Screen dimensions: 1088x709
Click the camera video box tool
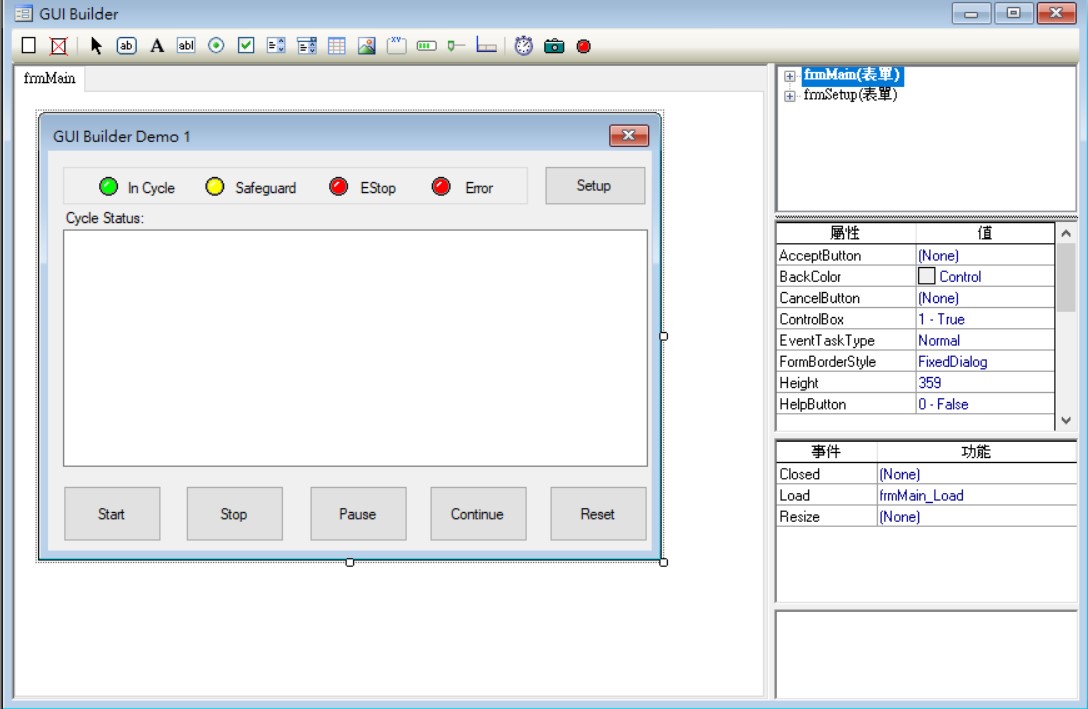554,46
